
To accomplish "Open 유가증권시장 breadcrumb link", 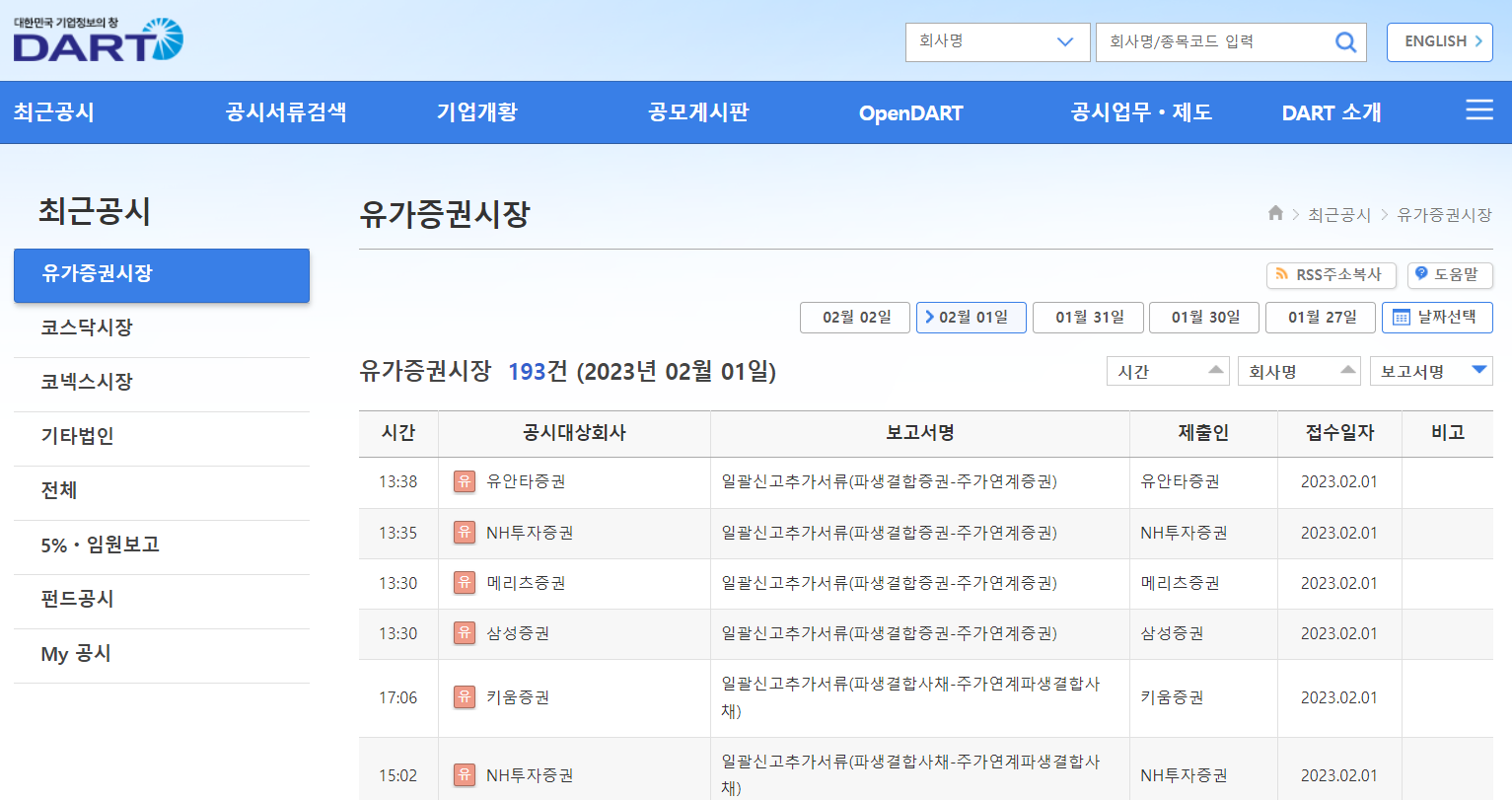I will point(1445,214).
